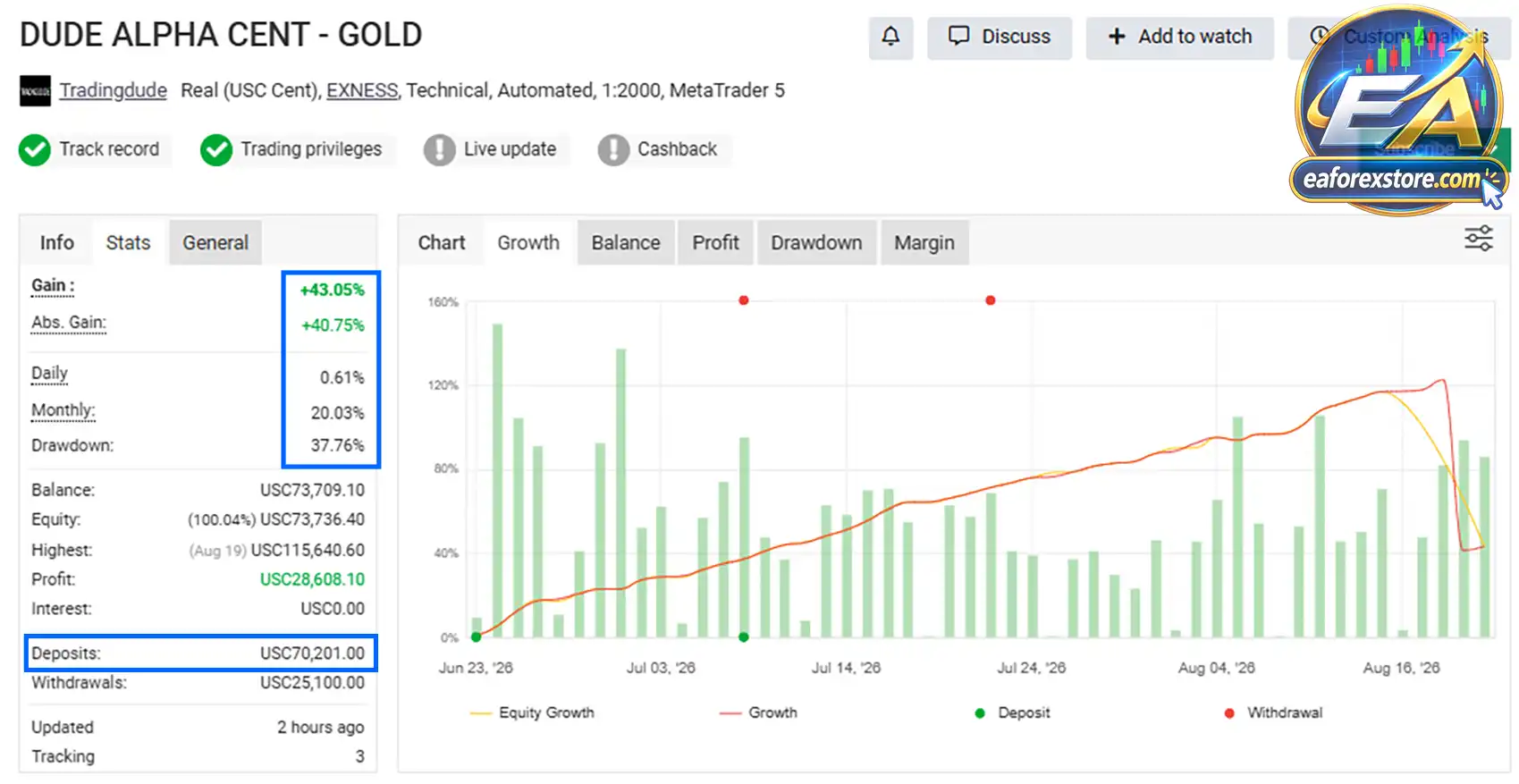Click the Live update warning icon
This screenshot has width=1519, height=784.
click(439, 150)
